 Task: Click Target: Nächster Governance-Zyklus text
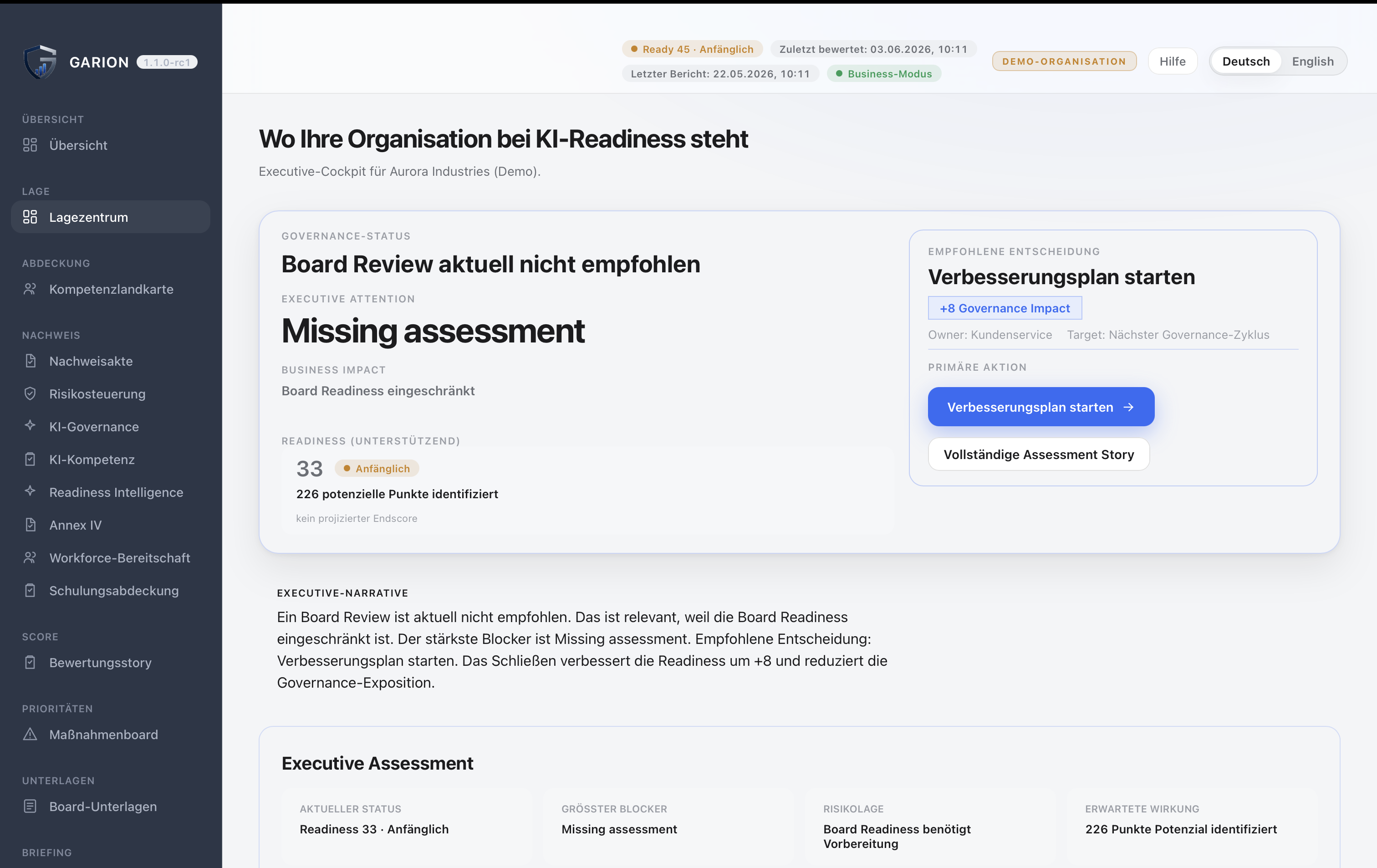[1168, 335]
